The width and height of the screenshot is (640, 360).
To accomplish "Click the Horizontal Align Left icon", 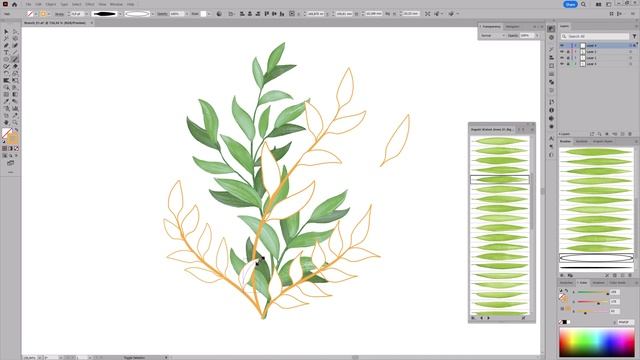I will click(242, 13).
